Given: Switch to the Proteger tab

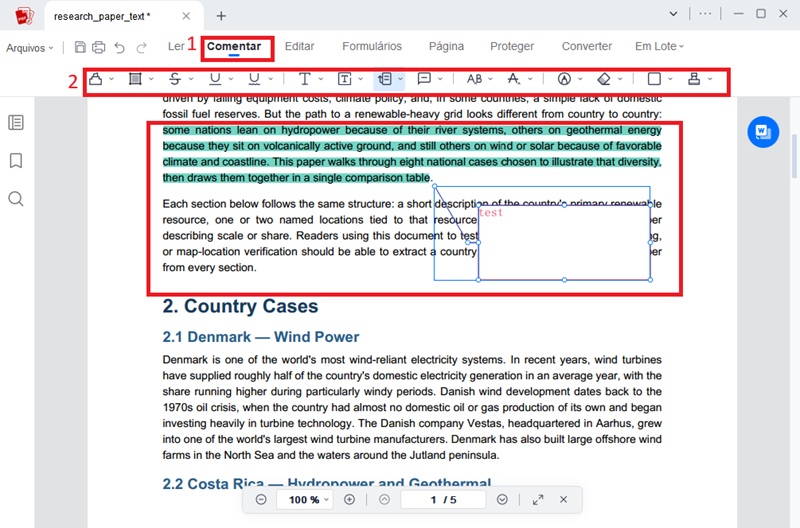Looking at the screenshot, I should click(x=512, y=46).
